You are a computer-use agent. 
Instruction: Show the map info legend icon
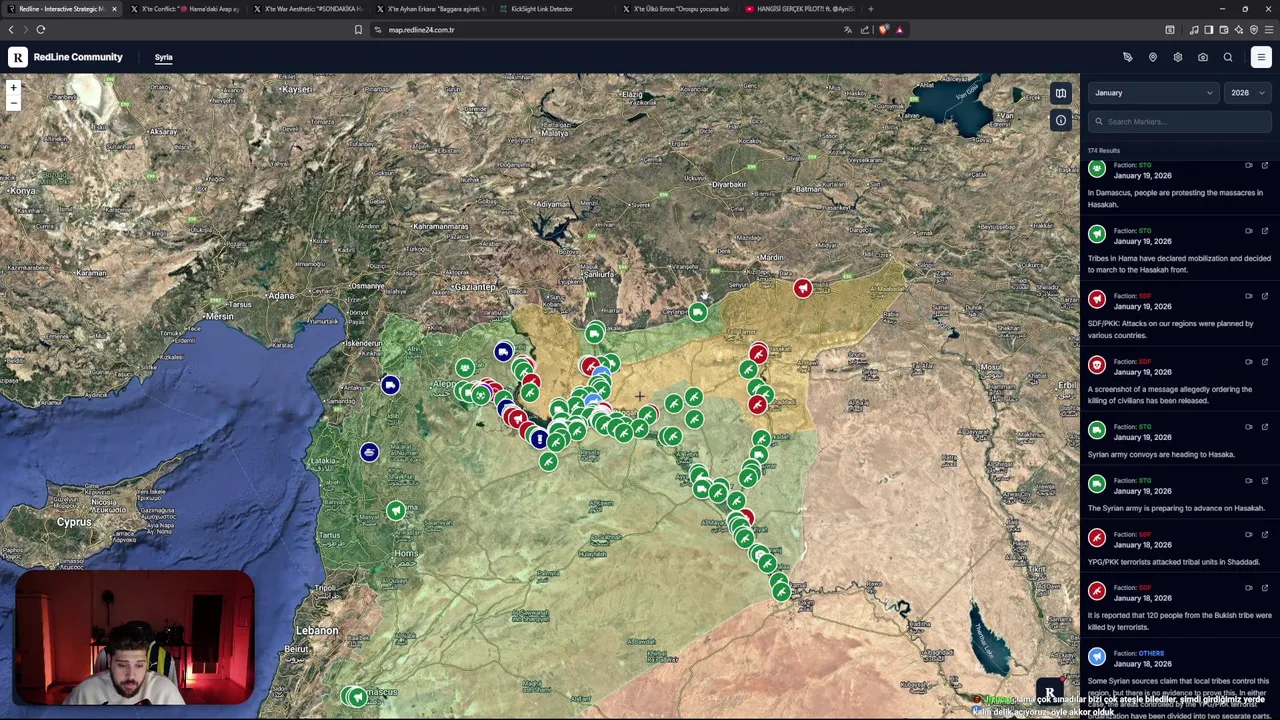[x=1061, y=120]
